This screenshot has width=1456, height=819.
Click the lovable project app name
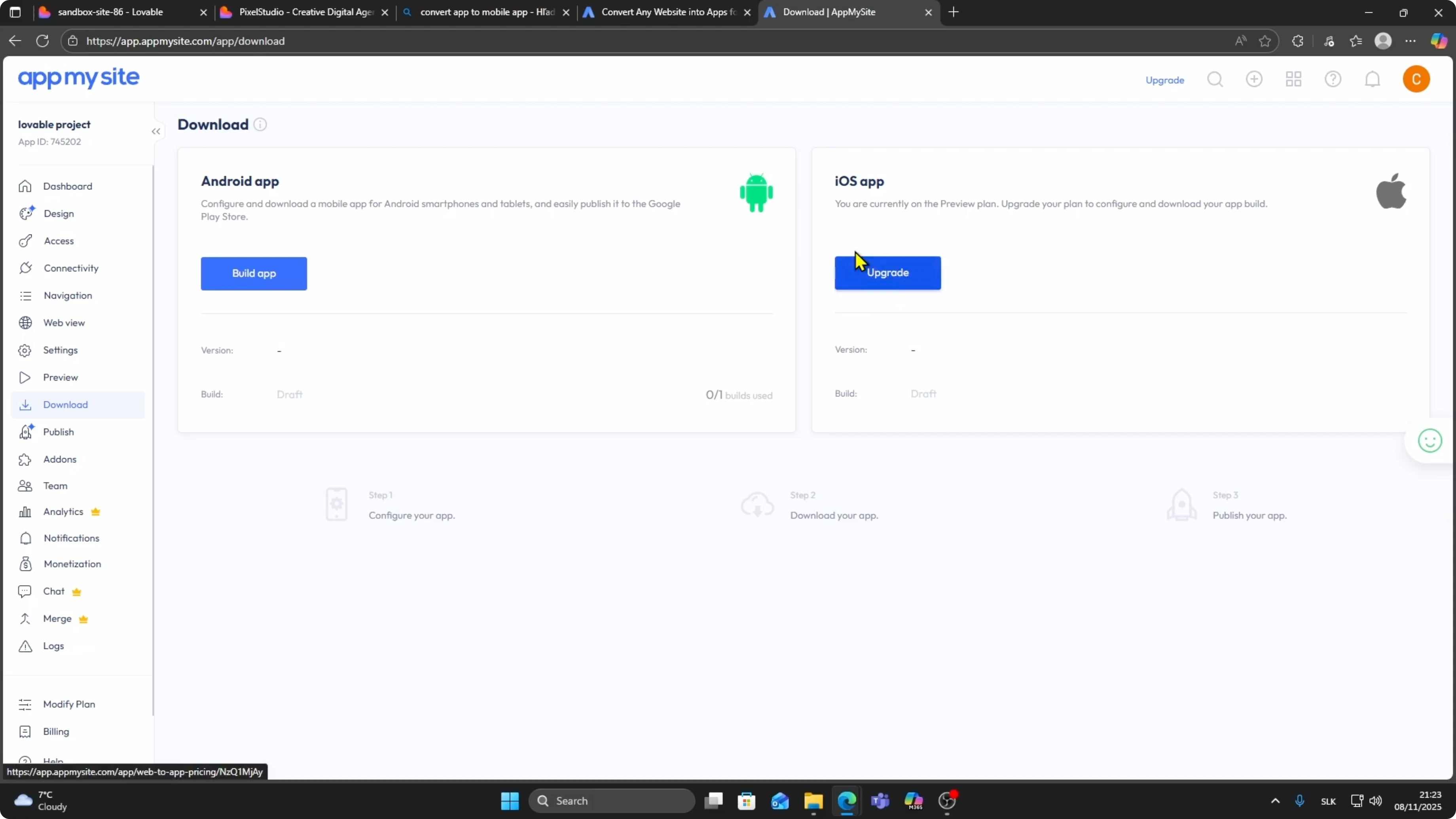pyautogui.click(x=54, y=124)
